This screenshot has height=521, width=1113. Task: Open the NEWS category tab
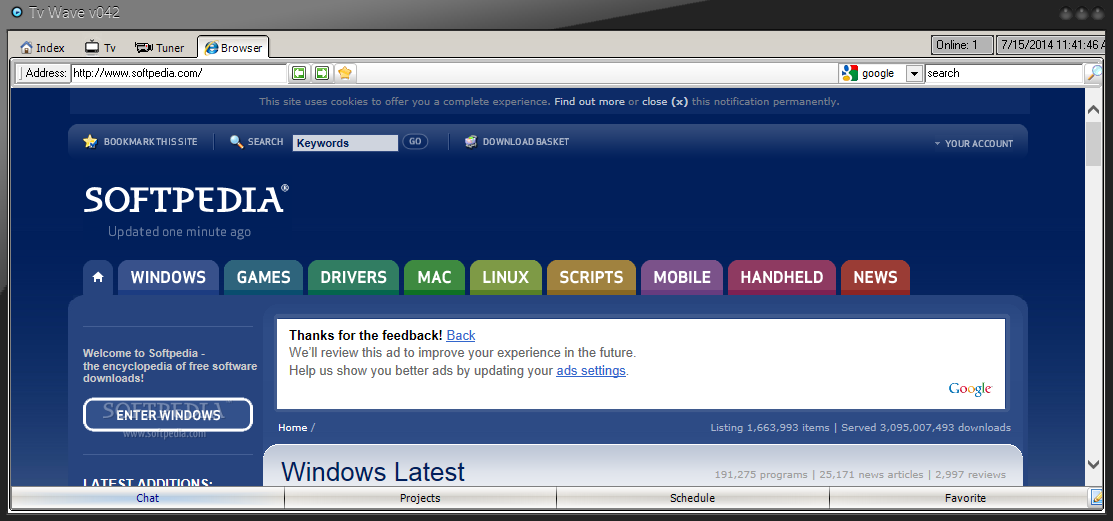[875, 277]
